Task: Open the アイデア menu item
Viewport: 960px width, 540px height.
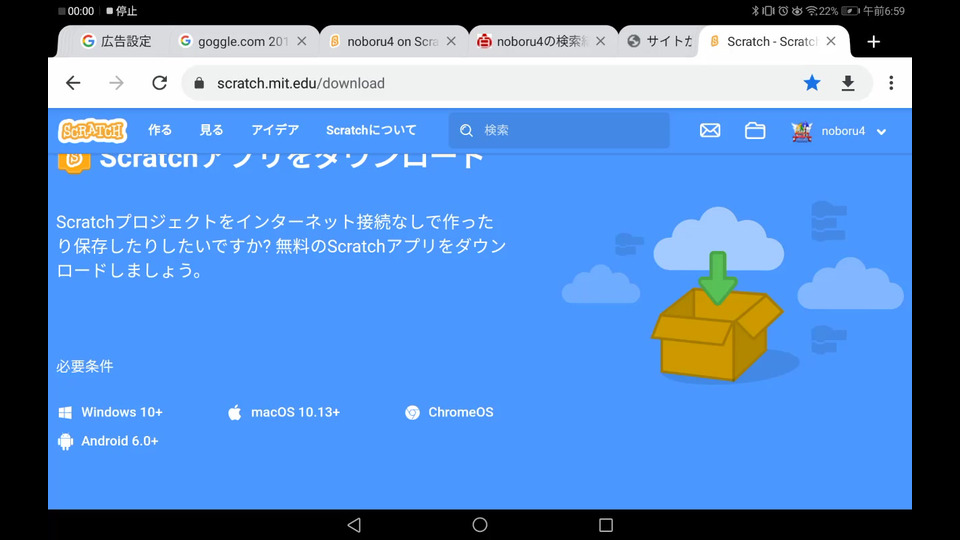Action: pyautogui.click(x=275, y=130)
